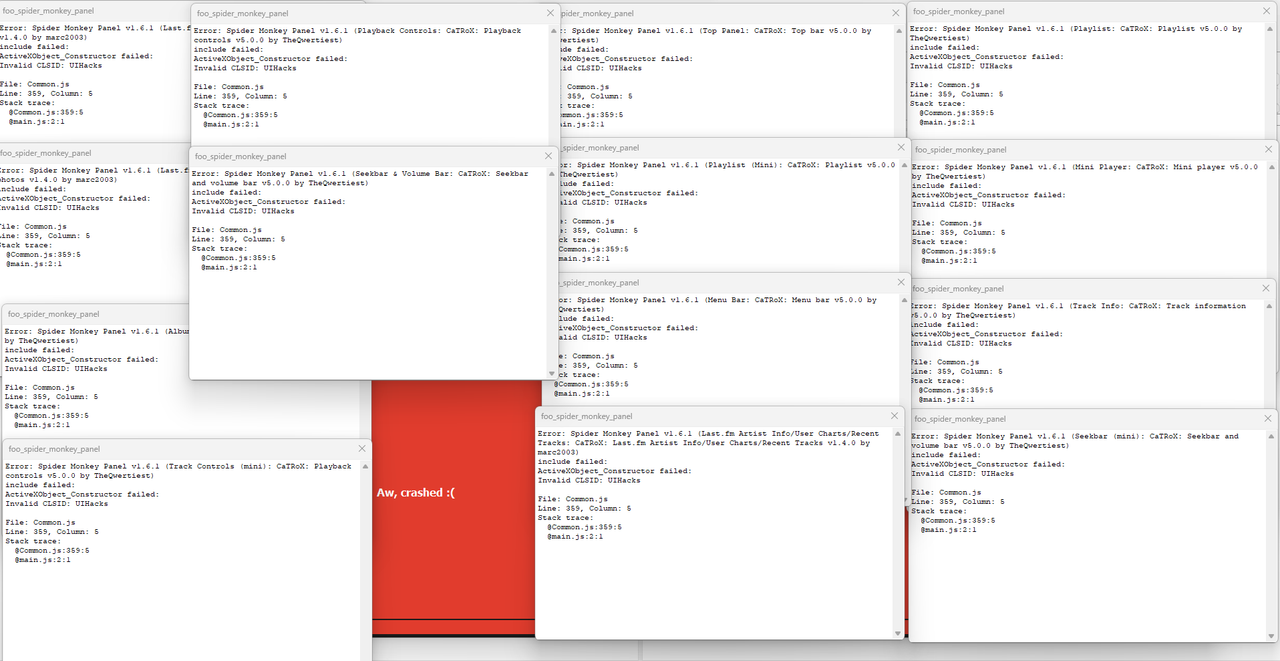Image resolution: width=1280 pixels, height=661 pixels.
Task: Click scroll-up arrow in Top Panel window
Action: click(901, 29)
